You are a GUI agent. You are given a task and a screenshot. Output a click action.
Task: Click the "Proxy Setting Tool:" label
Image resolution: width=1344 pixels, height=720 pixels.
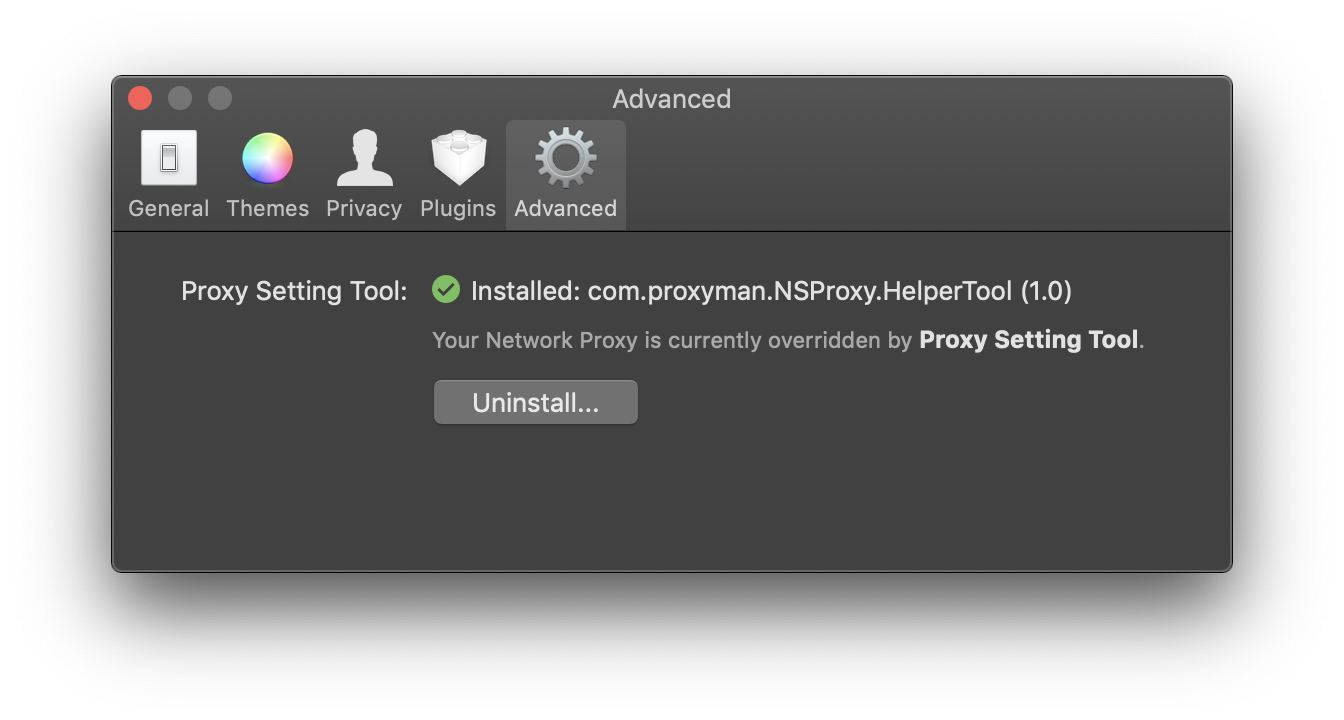point(294,292)
